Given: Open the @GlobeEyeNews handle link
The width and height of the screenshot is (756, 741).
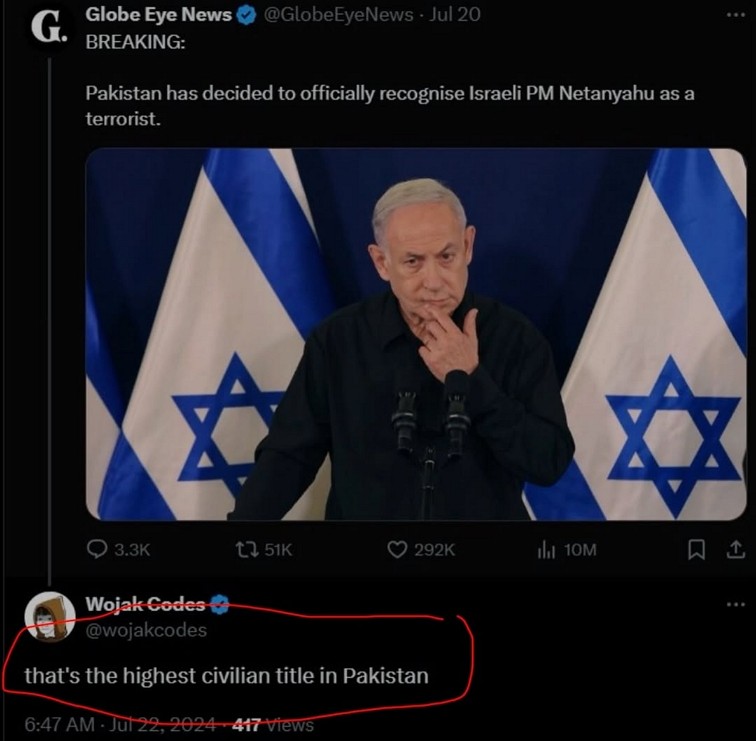Looking at the screenshot, I should (336, 15).
